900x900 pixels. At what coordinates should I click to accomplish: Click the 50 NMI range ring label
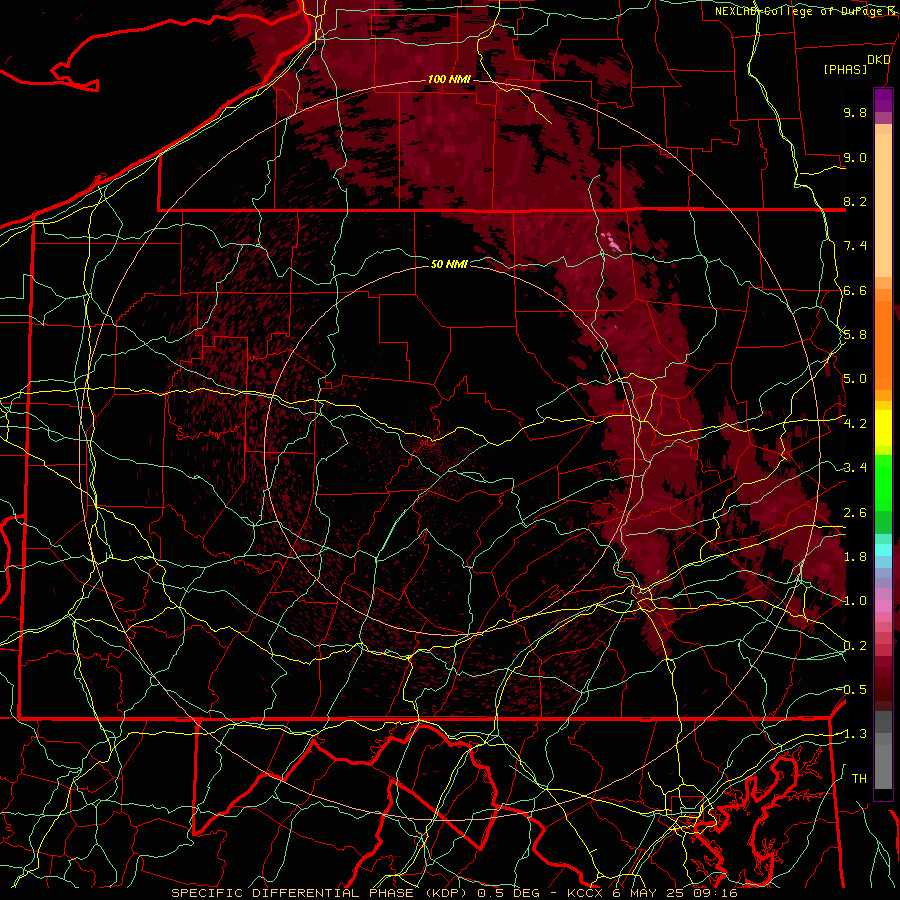tap(449, 264)
